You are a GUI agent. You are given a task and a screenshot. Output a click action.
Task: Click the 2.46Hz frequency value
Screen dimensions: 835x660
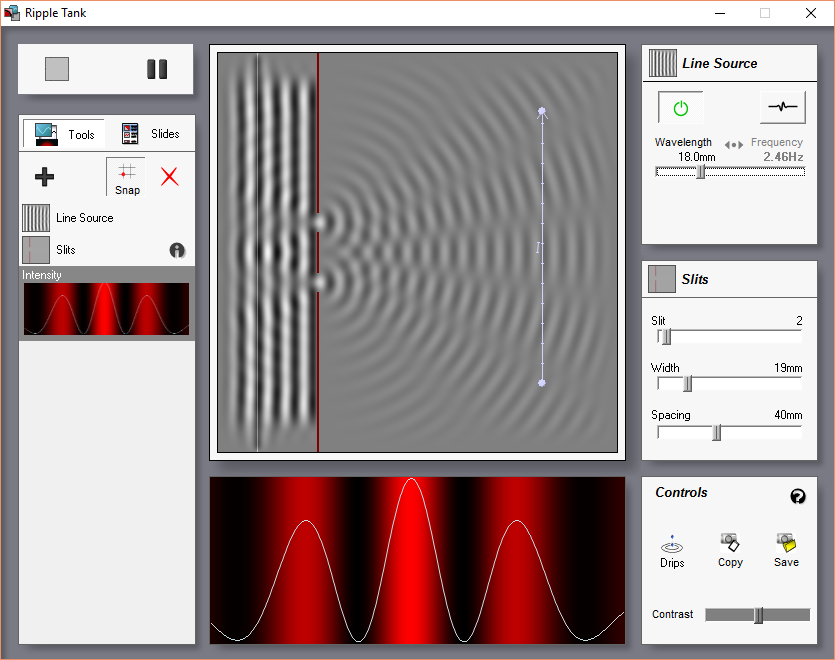pos(783,157)
